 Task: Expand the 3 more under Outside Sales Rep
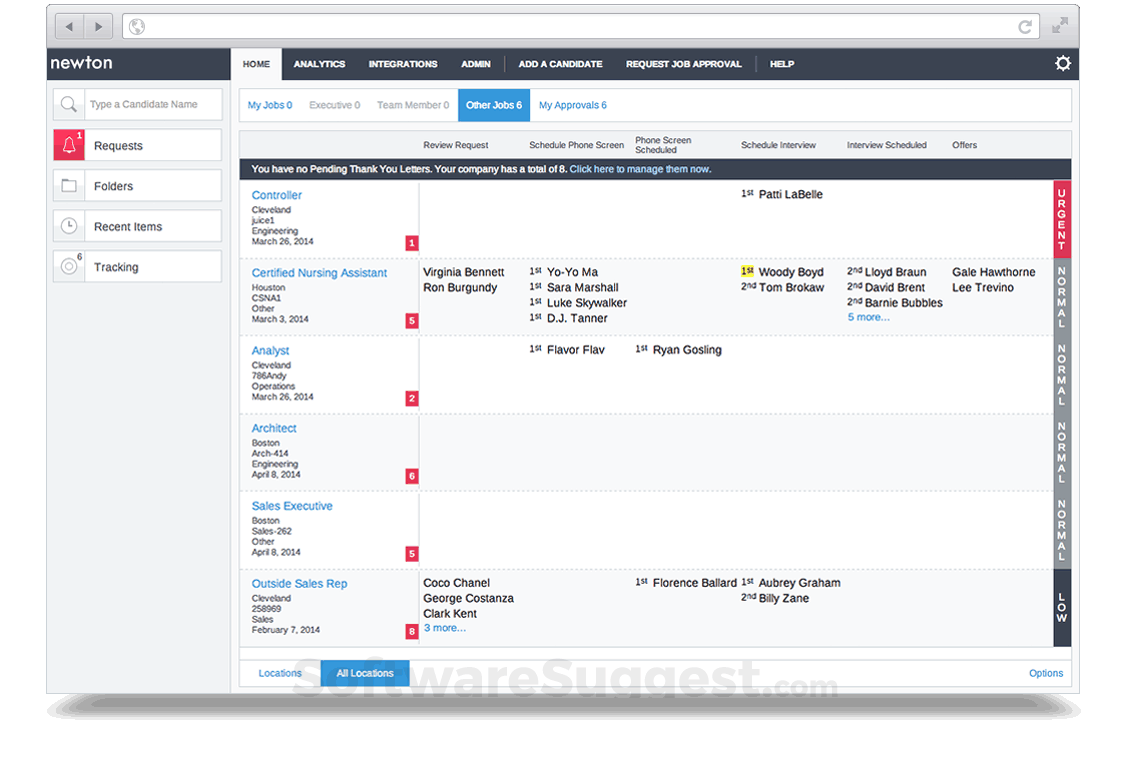444,628
